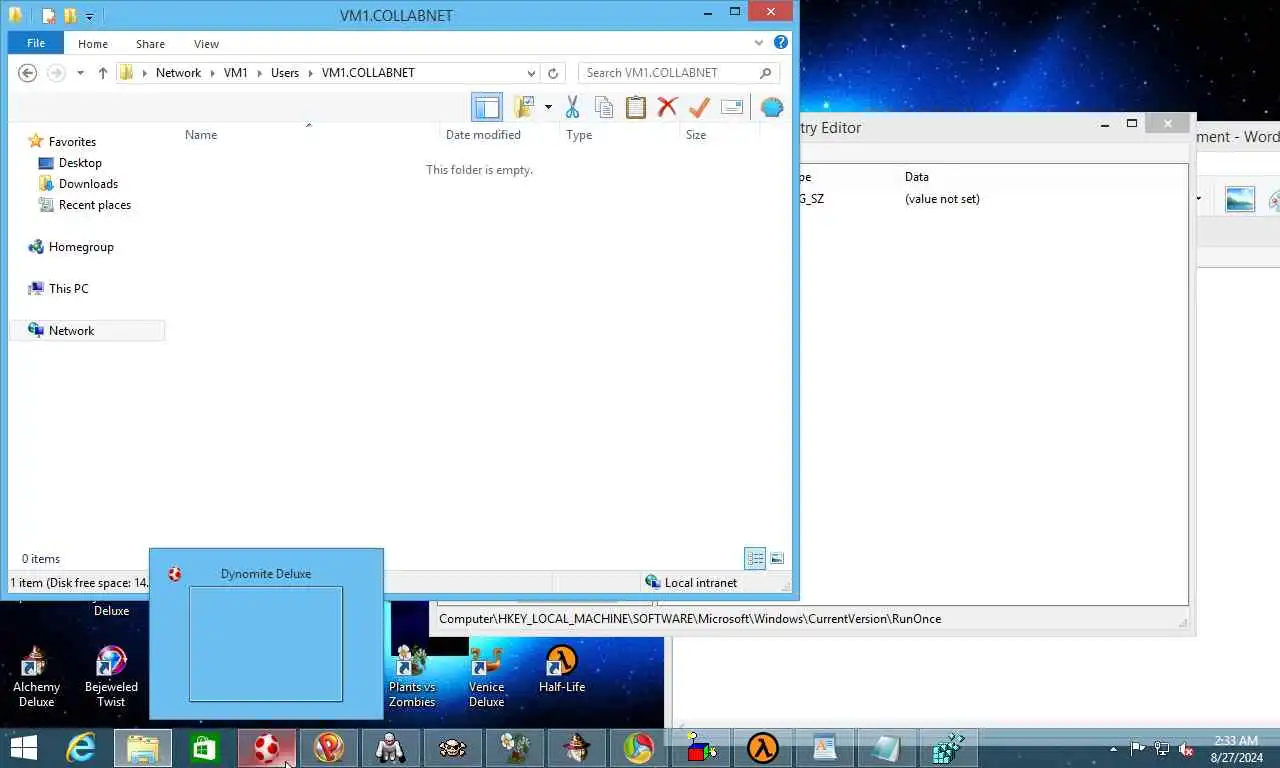Open Windows Store from taskbar
Screen dimensions: 1280x768
(x=205, y=747)
